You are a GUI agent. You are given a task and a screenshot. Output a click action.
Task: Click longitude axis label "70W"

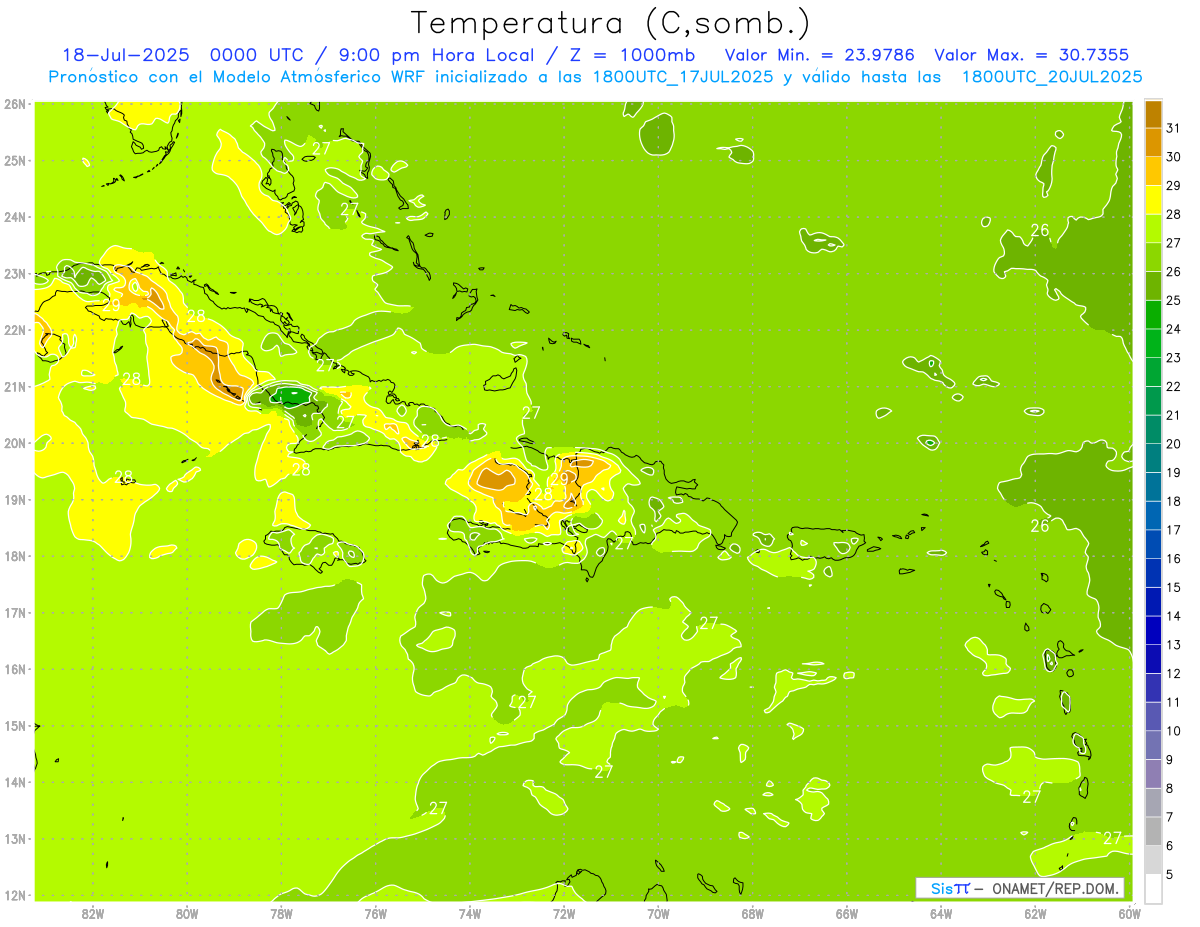tap(658, 913)
